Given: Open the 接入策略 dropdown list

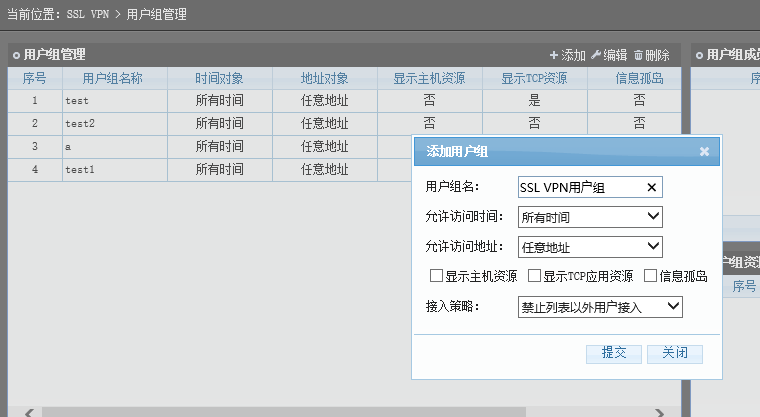Looking at the screenshot, I should (672, 306).
